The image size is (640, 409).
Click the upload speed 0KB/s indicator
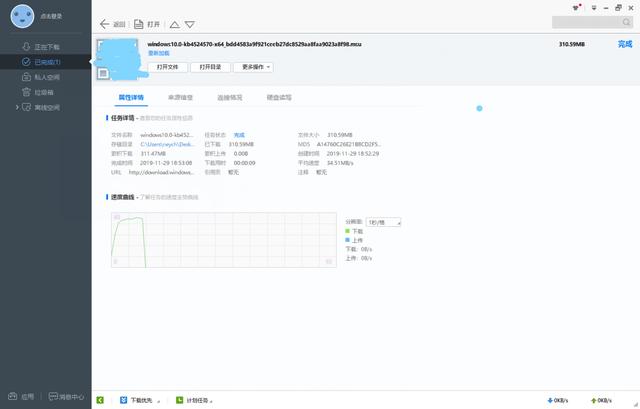[601, 400]
